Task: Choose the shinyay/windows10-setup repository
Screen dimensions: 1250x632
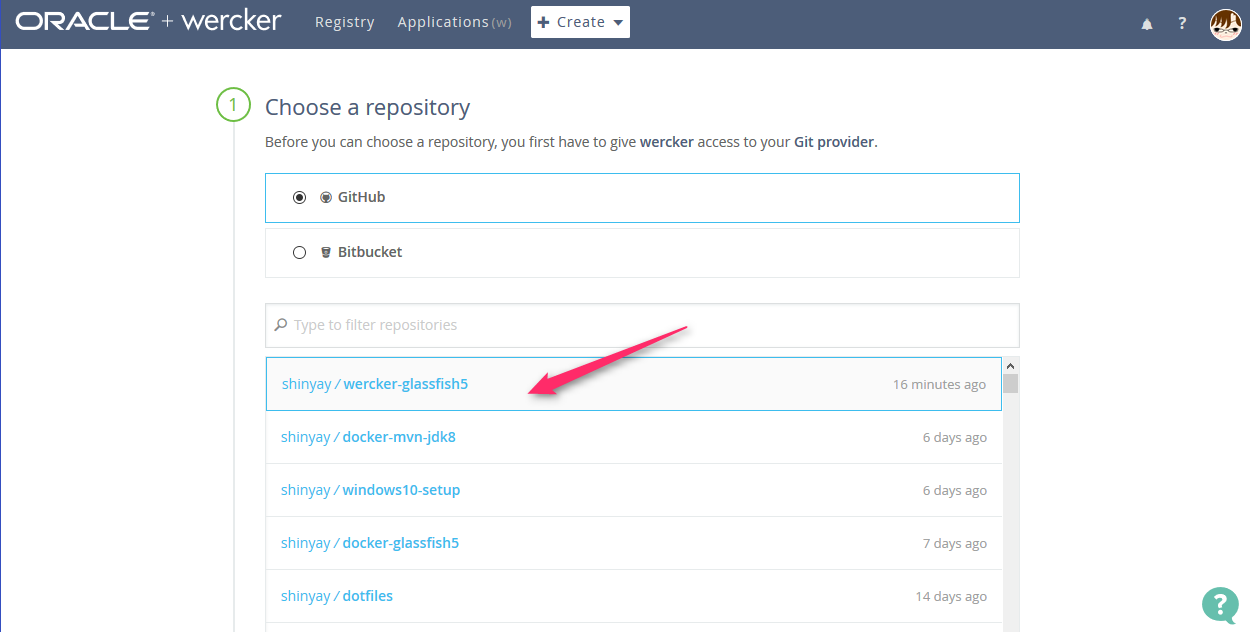Action: (x=634, y=490)
